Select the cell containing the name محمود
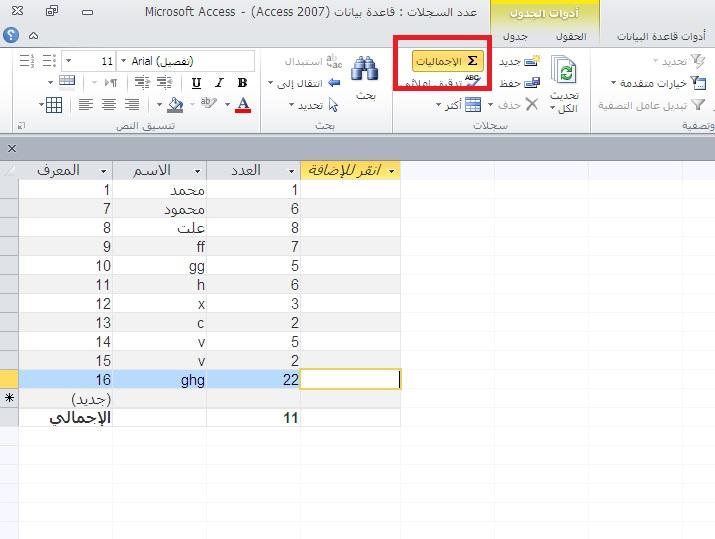This screenshot has width=715, height=539. pyautogui.click(x=160, y=209)
